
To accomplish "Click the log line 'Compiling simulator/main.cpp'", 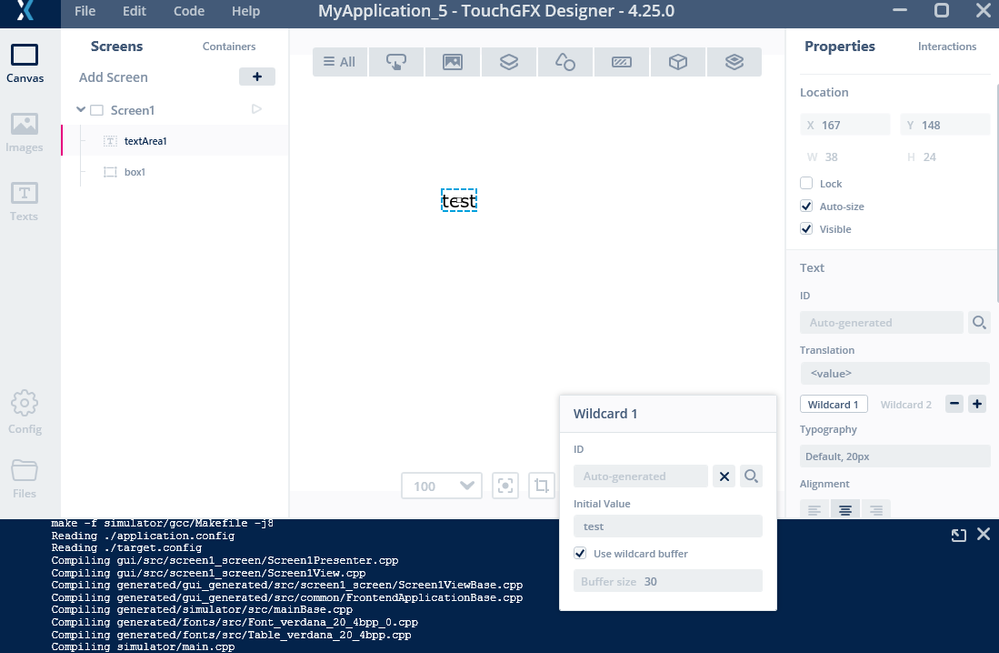I will 143,647.
